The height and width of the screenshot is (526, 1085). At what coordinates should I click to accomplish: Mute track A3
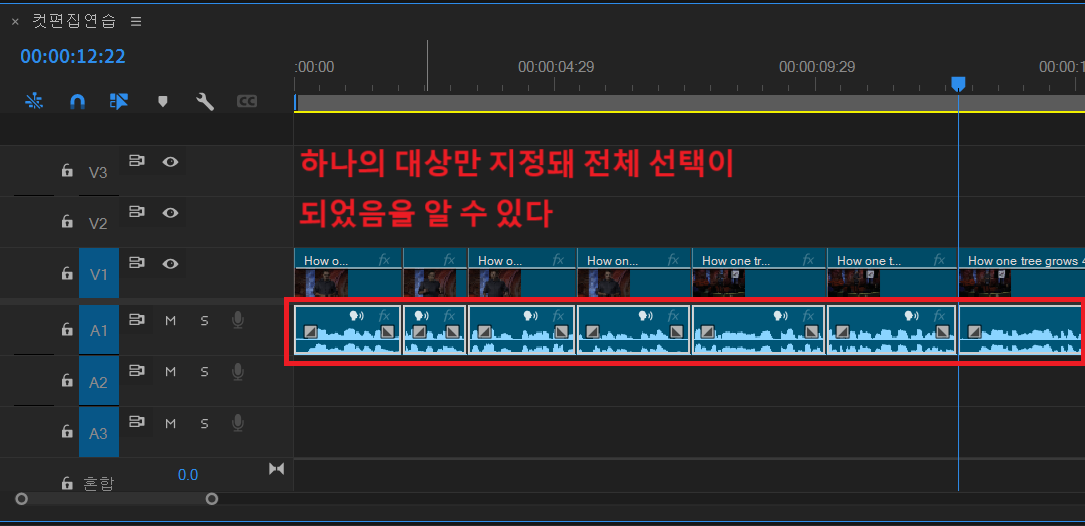click(x=170, y=423)
